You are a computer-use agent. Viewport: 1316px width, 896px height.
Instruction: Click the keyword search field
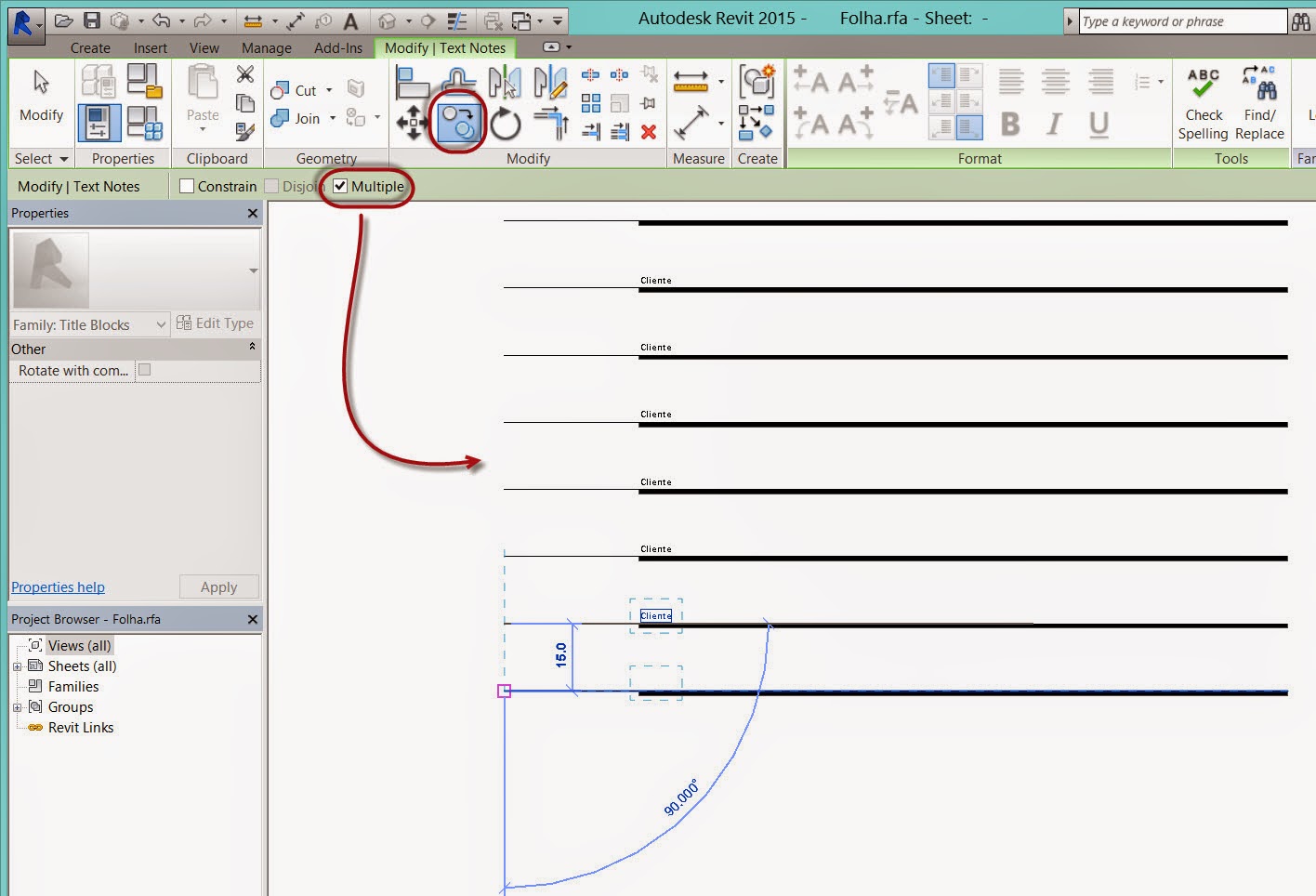coord(1180,20)
